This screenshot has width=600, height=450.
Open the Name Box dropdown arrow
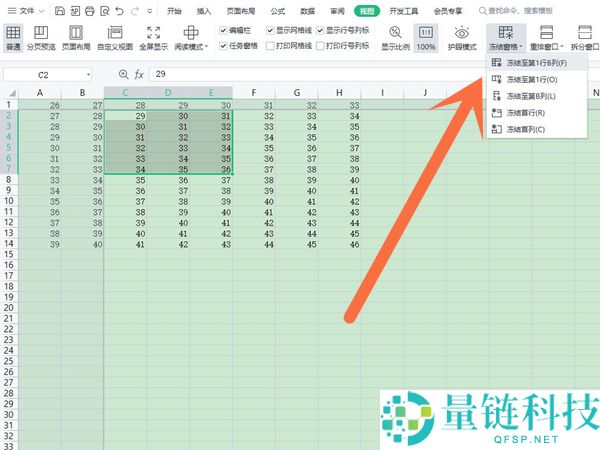click(88, 74)
